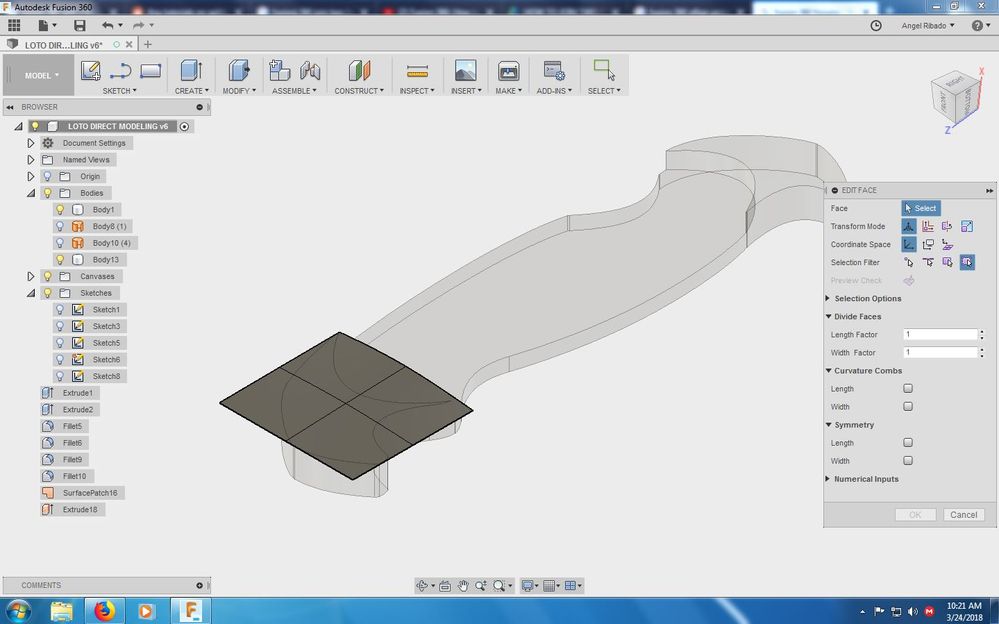Select the Press Pull modify tool icon
The height and width of the screenshot is (624, 999).
pos(238,71)
